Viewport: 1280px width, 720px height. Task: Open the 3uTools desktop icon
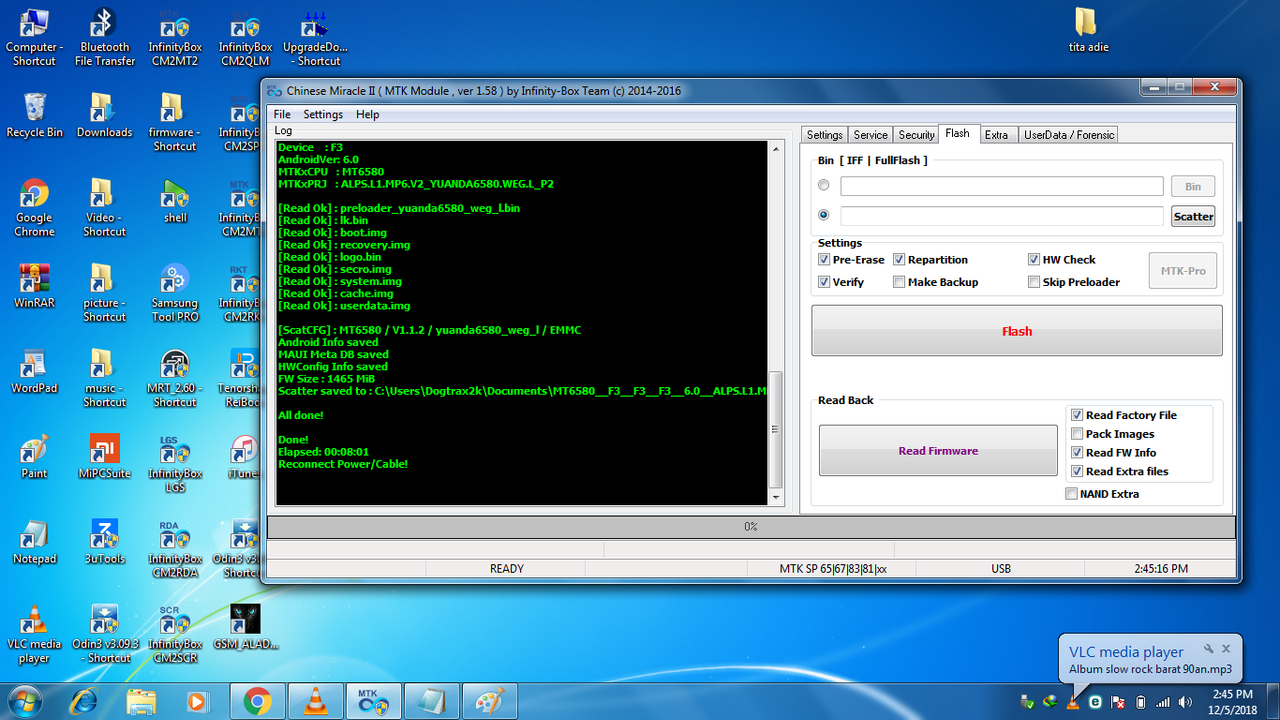[x=105, y=542]
